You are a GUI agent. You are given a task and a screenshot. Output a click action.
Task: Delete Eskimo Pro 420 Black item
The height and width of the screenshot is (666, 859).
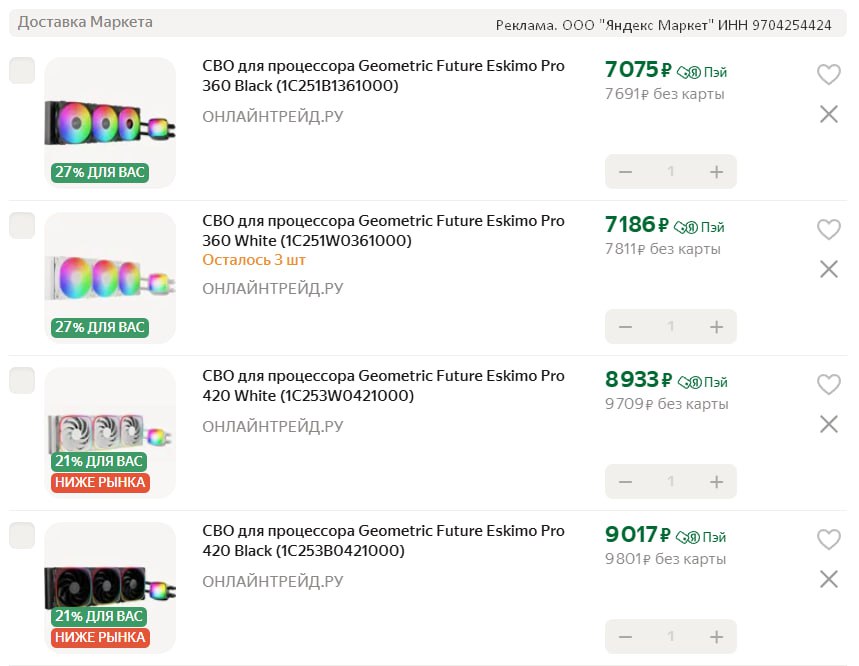pyautogui.click(x=828, y=579)
